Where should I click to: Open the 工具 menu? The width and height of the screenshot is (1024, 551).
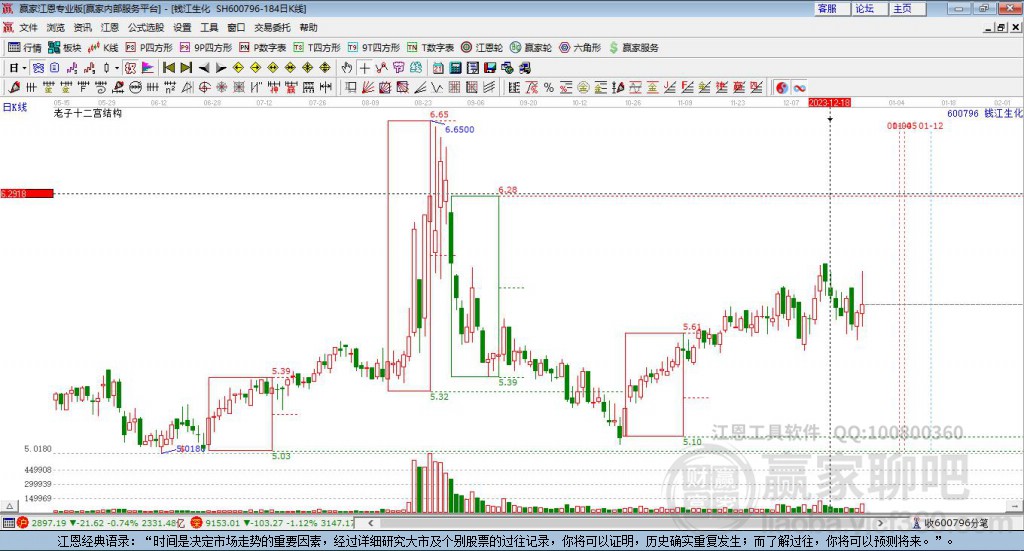[209, 27]
